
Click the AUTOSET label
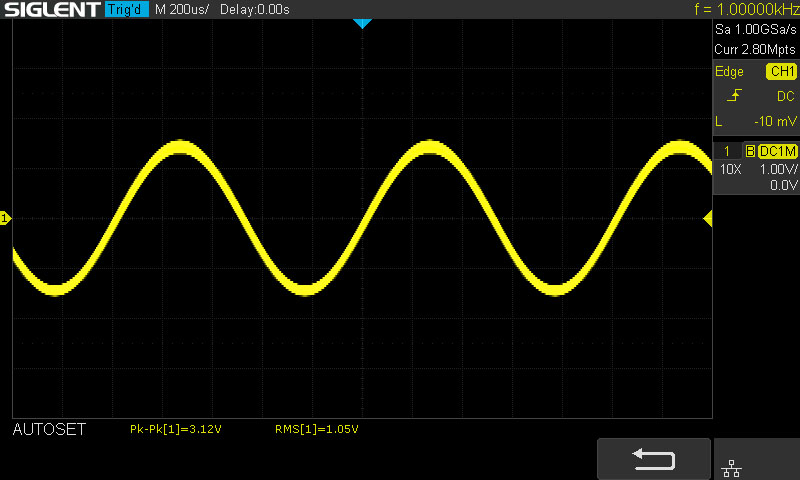pyautogui.click(x=49, y=429)
